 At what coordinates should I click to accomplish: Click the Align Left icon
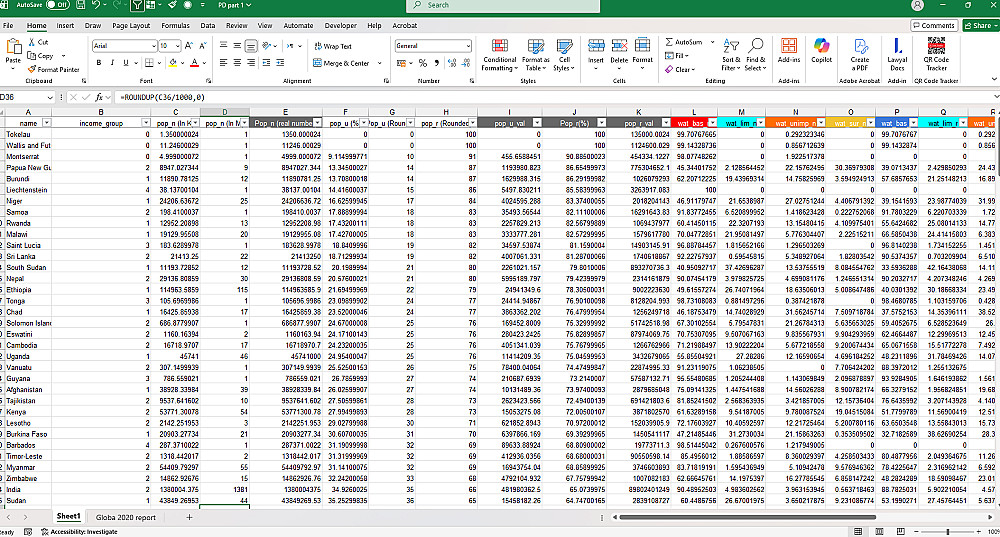223,63
